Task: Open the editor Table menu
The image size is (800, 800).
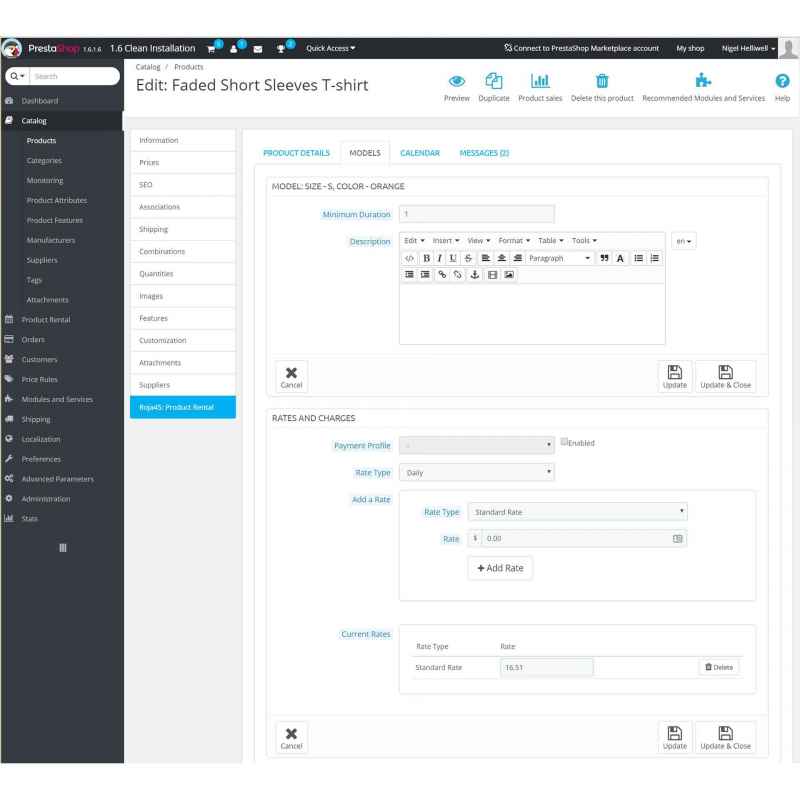Action: click(x=551, y=240)
